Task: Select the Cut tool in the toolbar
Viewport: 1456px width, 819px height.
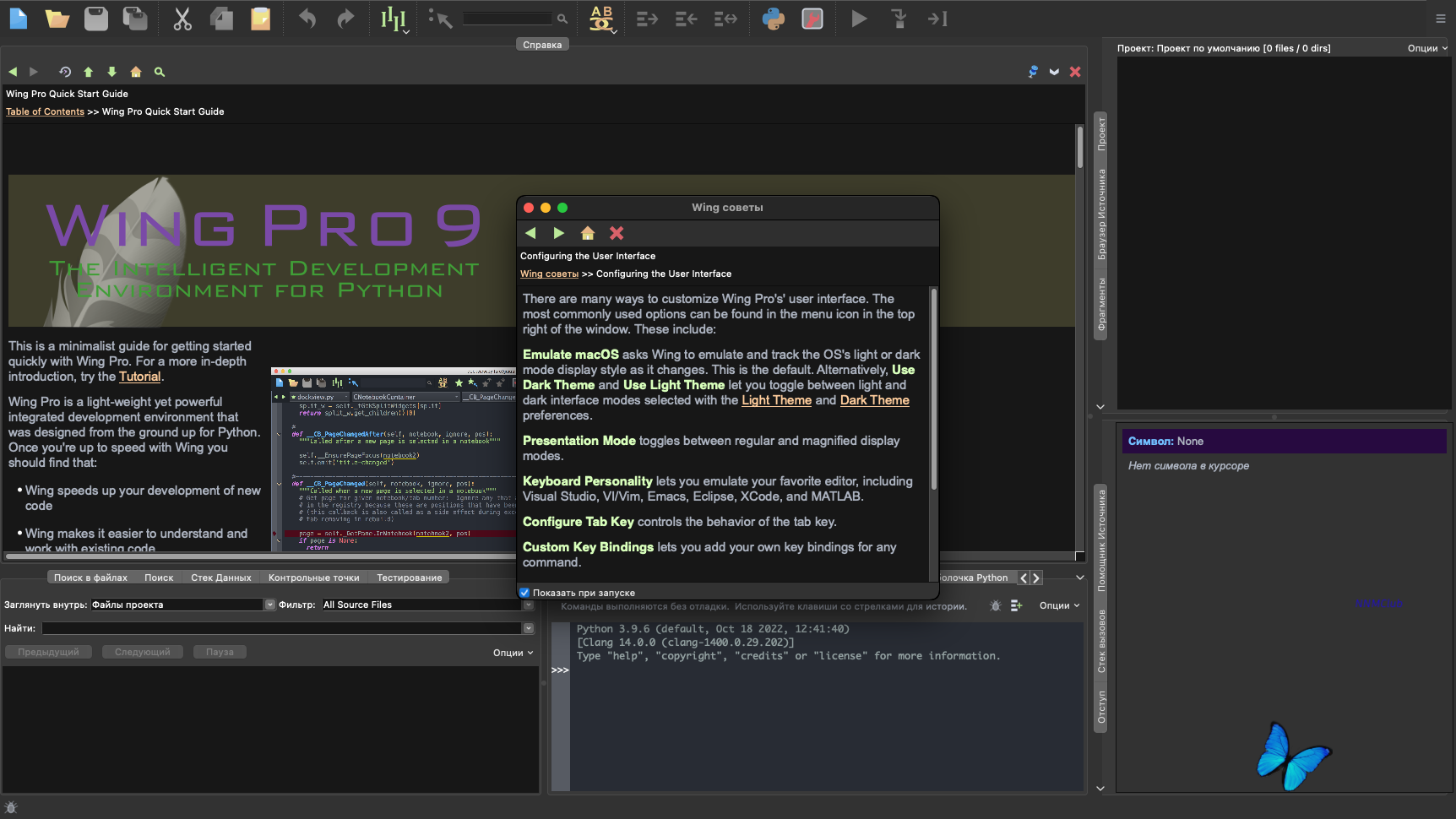Action: 181,18
